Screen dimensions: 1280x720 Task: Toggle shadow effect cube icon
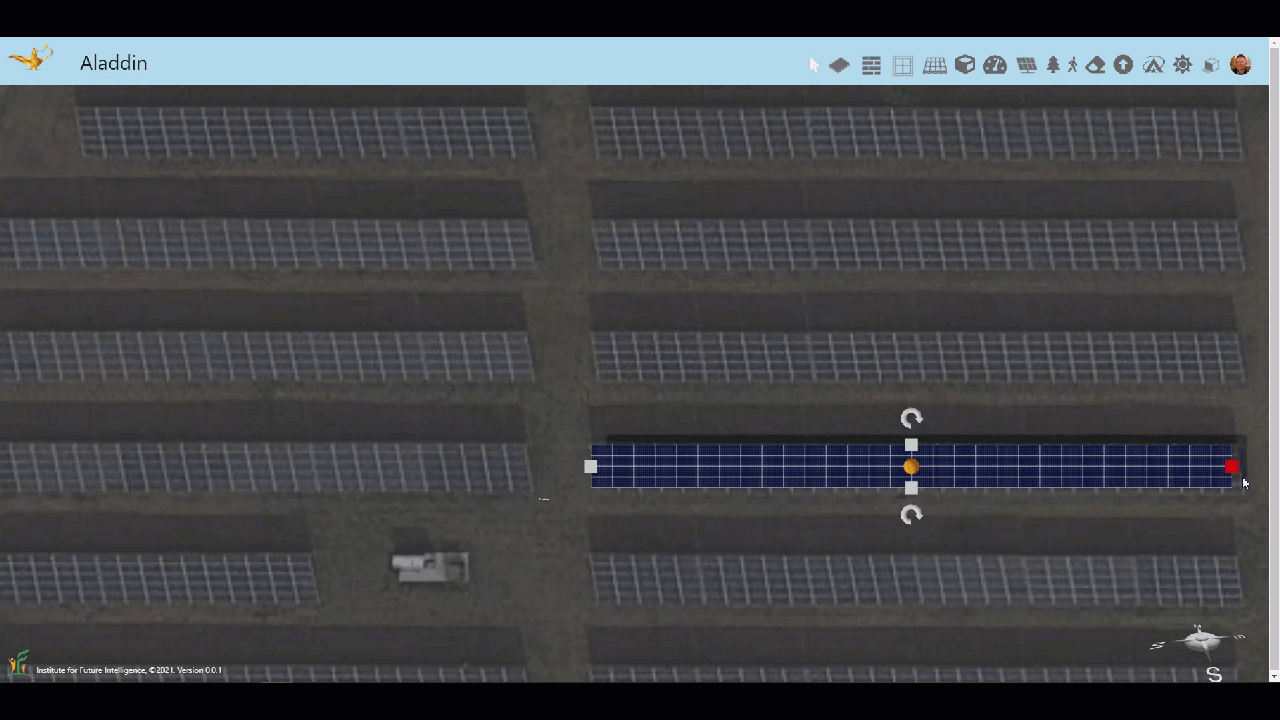click(1211, 65)
